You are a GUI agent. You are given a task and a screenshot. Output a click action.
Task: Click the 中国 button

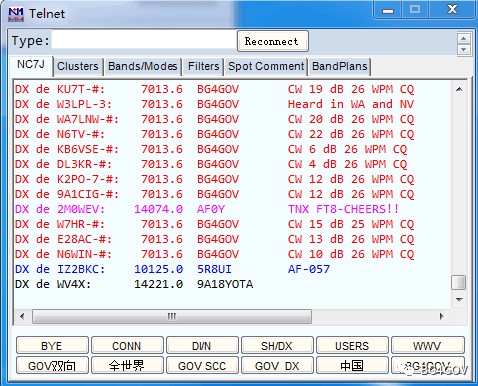tap(352, 365)
